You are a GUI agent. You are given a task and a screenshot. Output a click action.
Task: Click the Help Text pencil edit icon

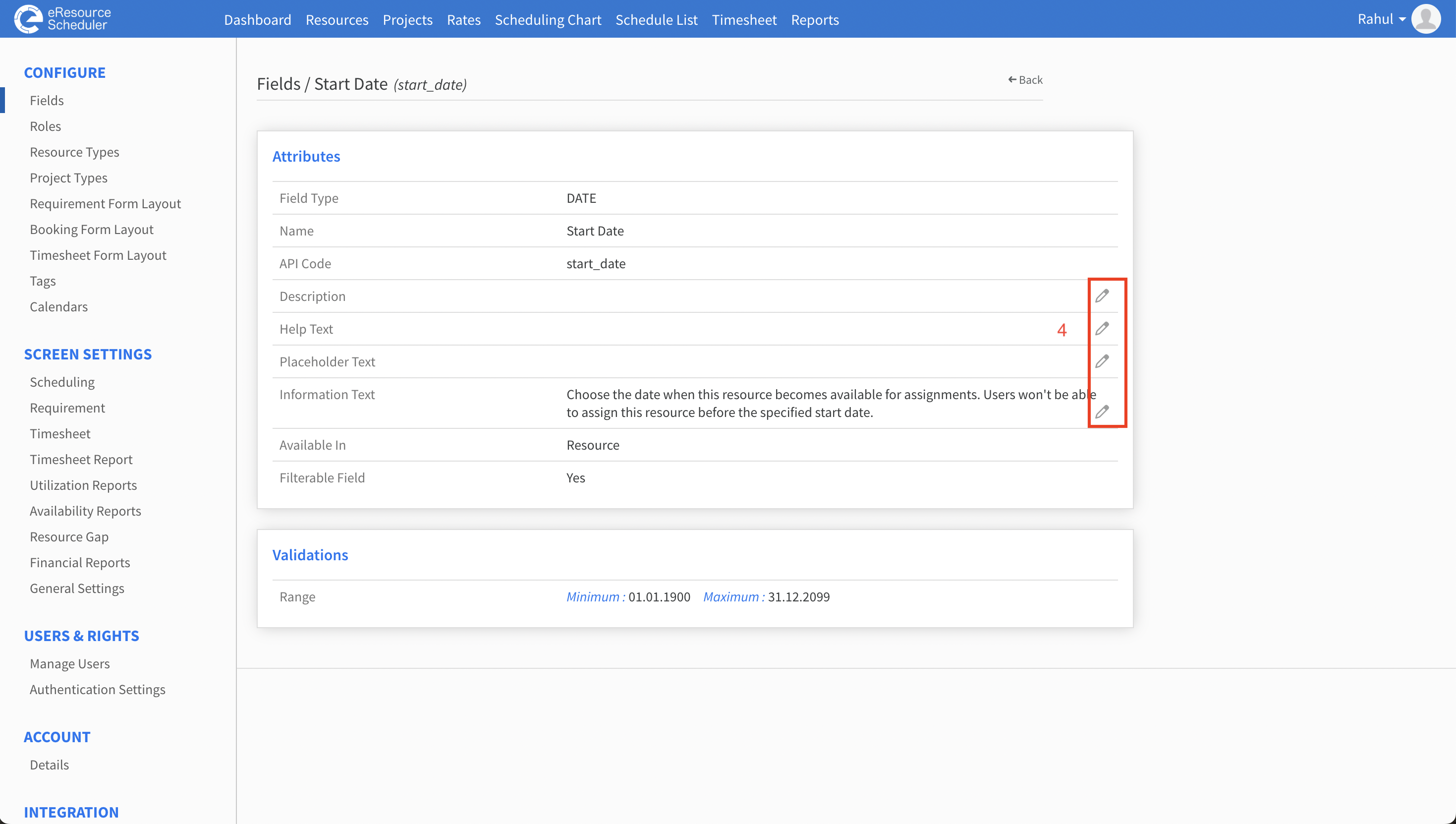click(x=1101, y=329)
